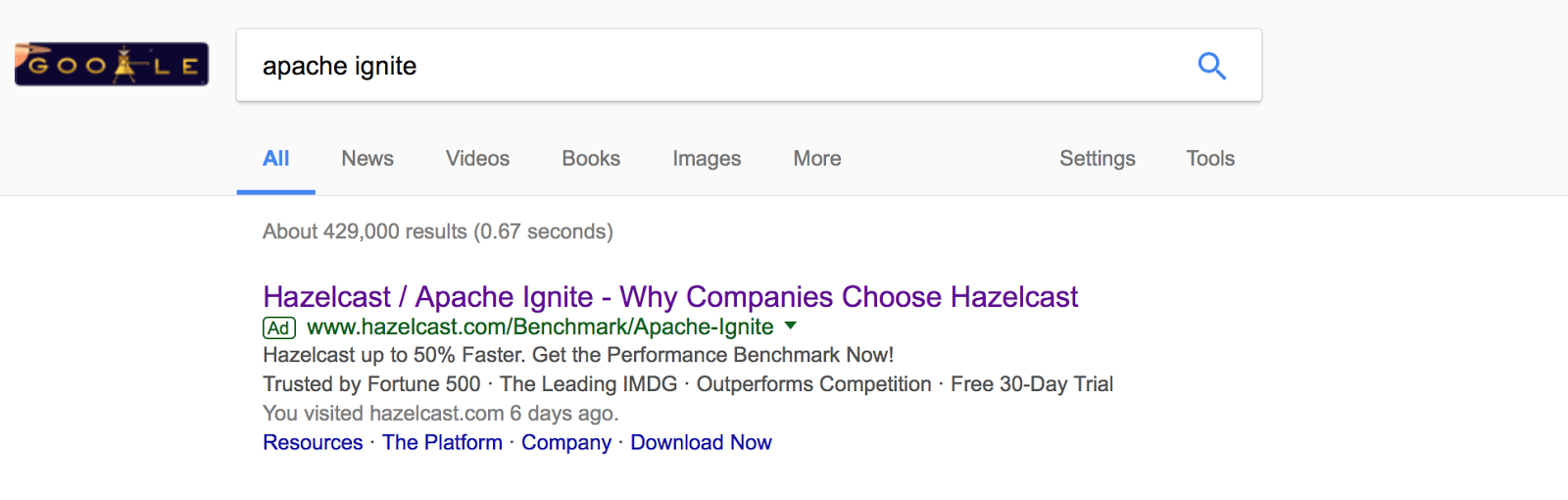Select the All results tab
This screenshot has height=500, width=1568.
point(275,159)
